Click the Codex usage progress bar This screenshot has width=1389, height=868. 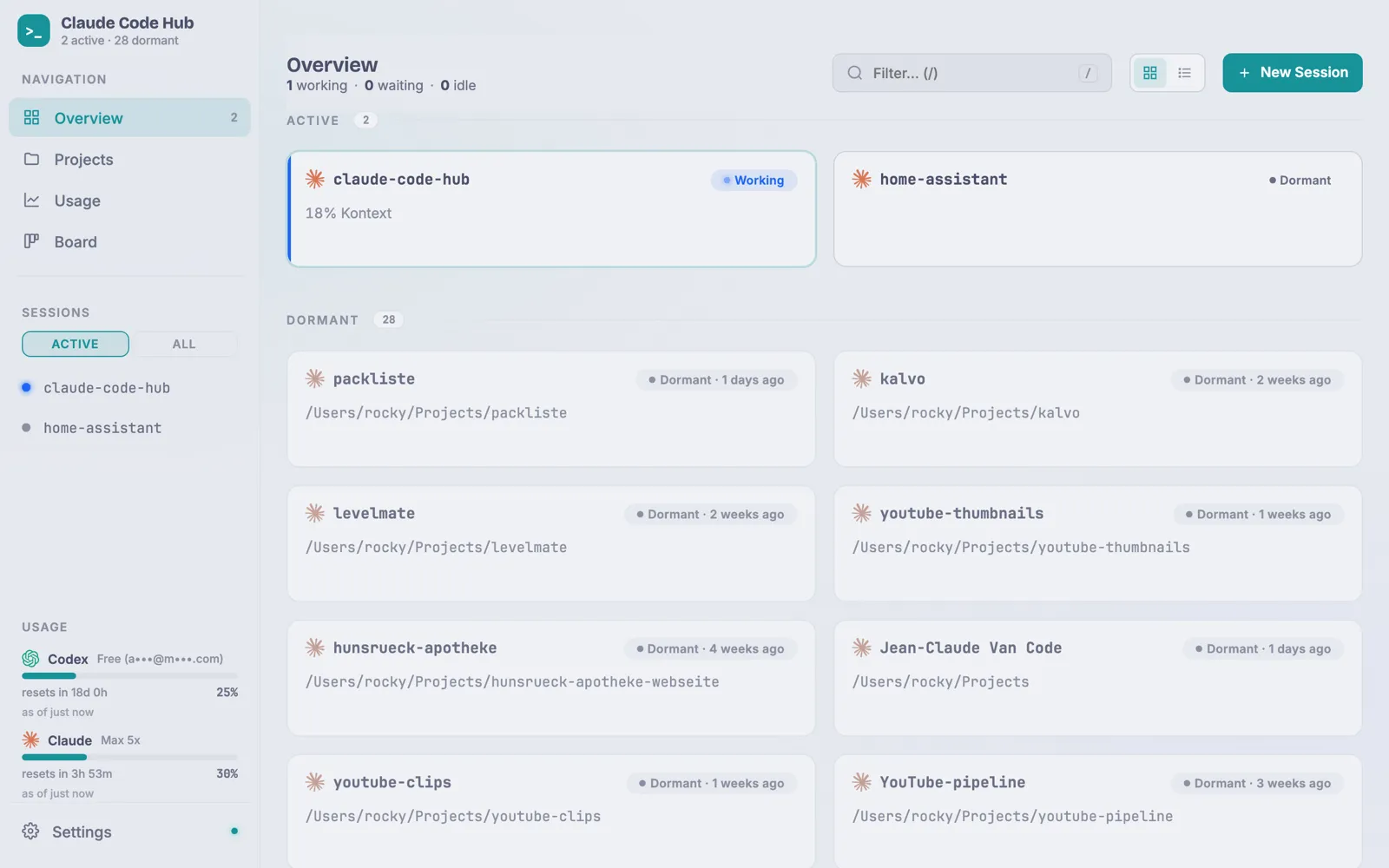(129, 675)
